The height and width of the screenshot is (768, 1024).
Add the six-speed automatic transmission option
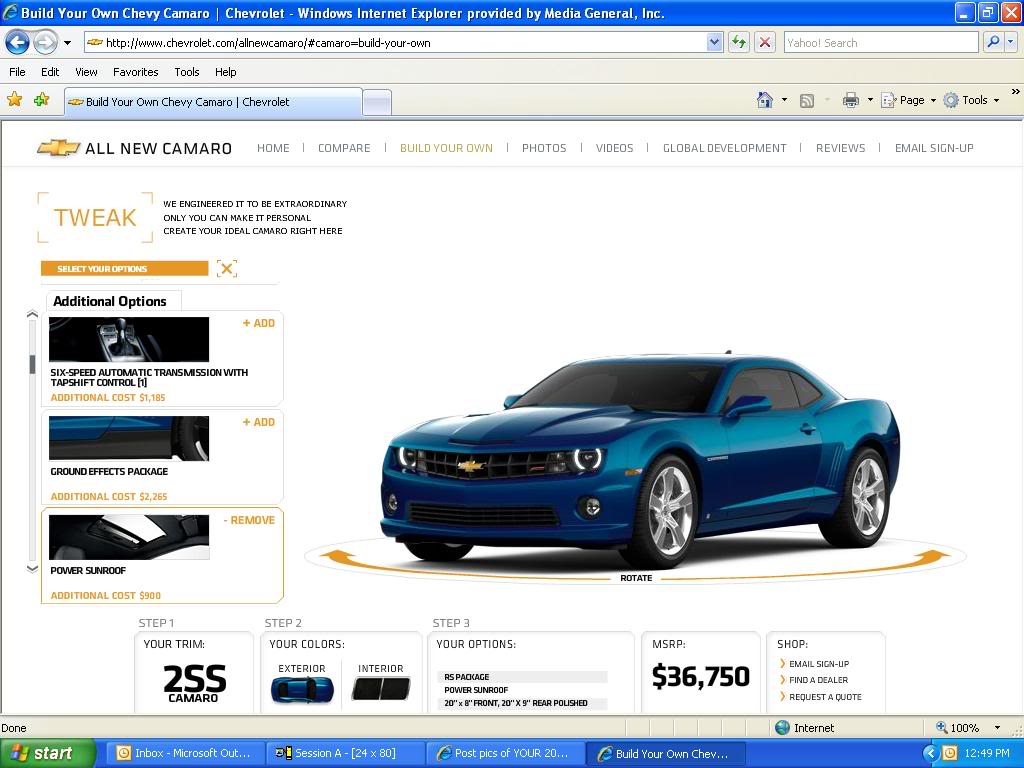click(x=259, y=323)
